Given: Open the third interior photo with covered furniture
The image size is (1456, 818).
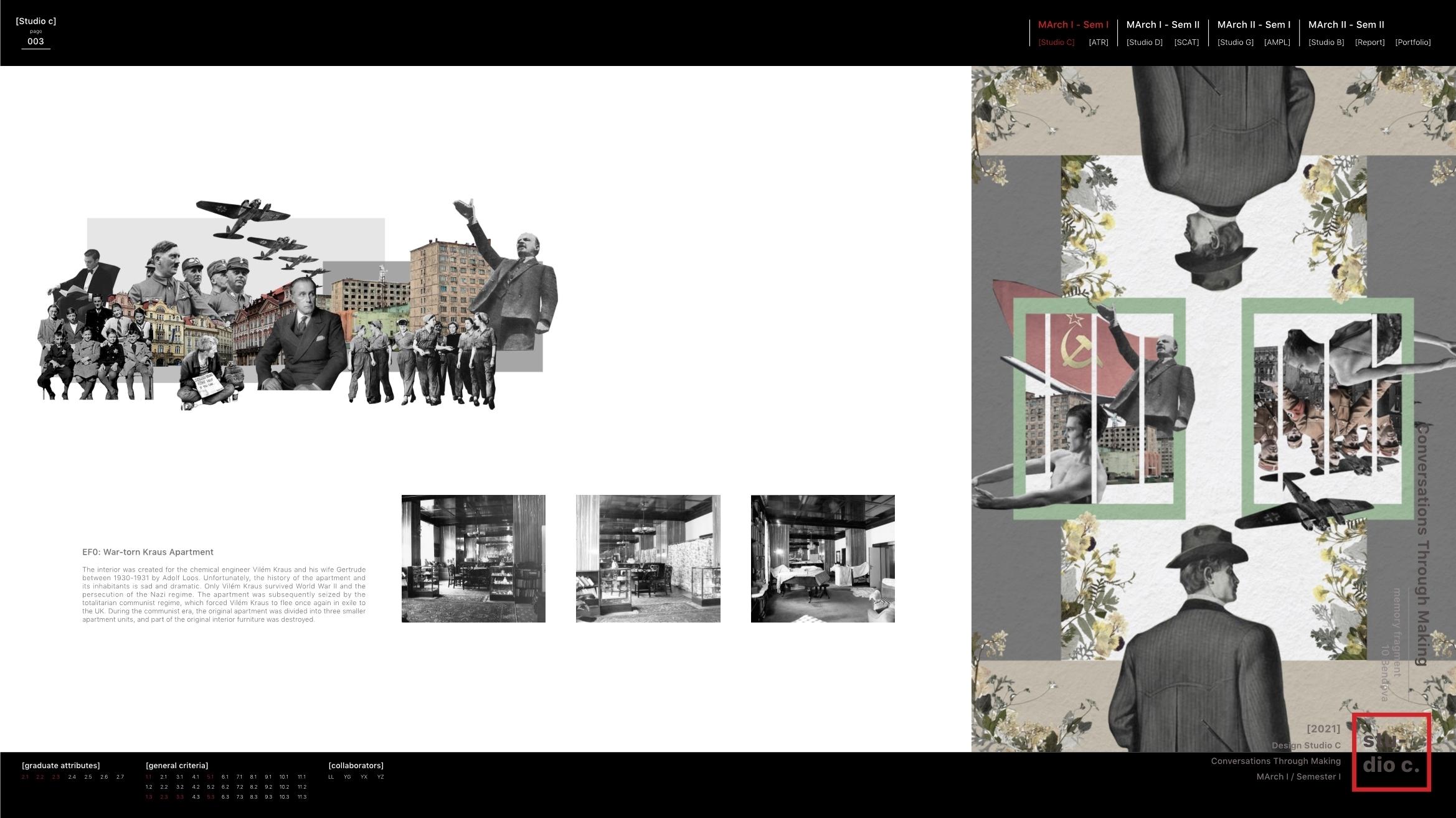Looking at the screenshot, I should (x=822, y=558).
